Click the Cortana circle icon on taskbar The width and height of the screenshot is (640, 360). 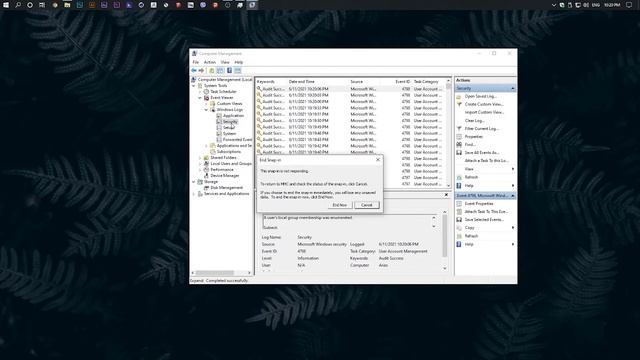[x=30, y=5]
